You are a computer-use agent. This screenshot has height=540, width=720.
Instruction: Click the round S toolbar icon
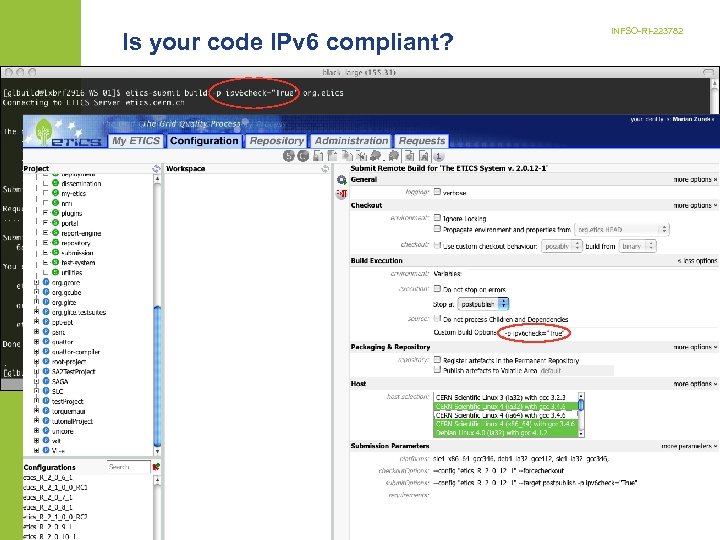click(288, 156)
